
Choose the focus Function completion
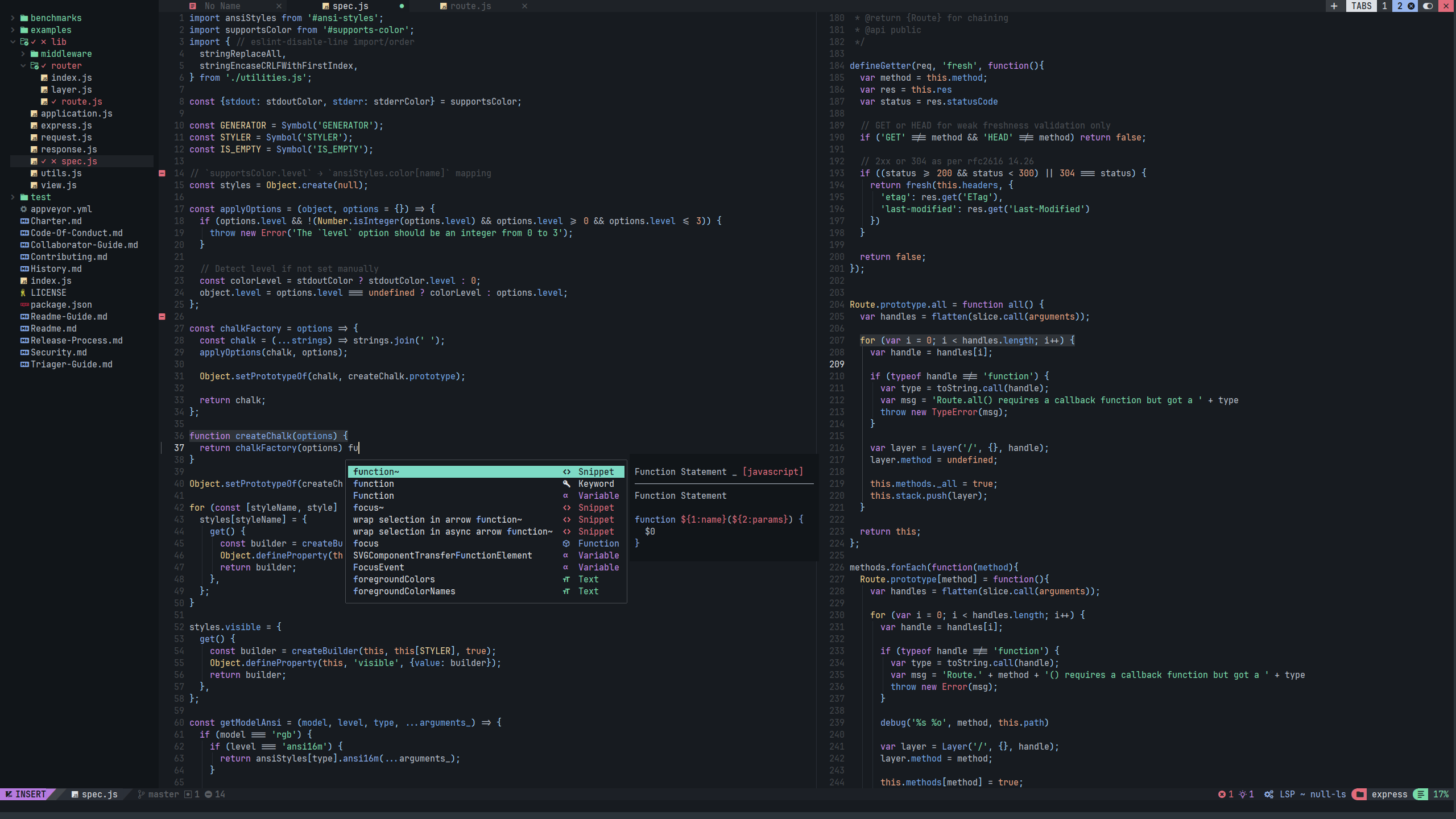click(486, 544)
